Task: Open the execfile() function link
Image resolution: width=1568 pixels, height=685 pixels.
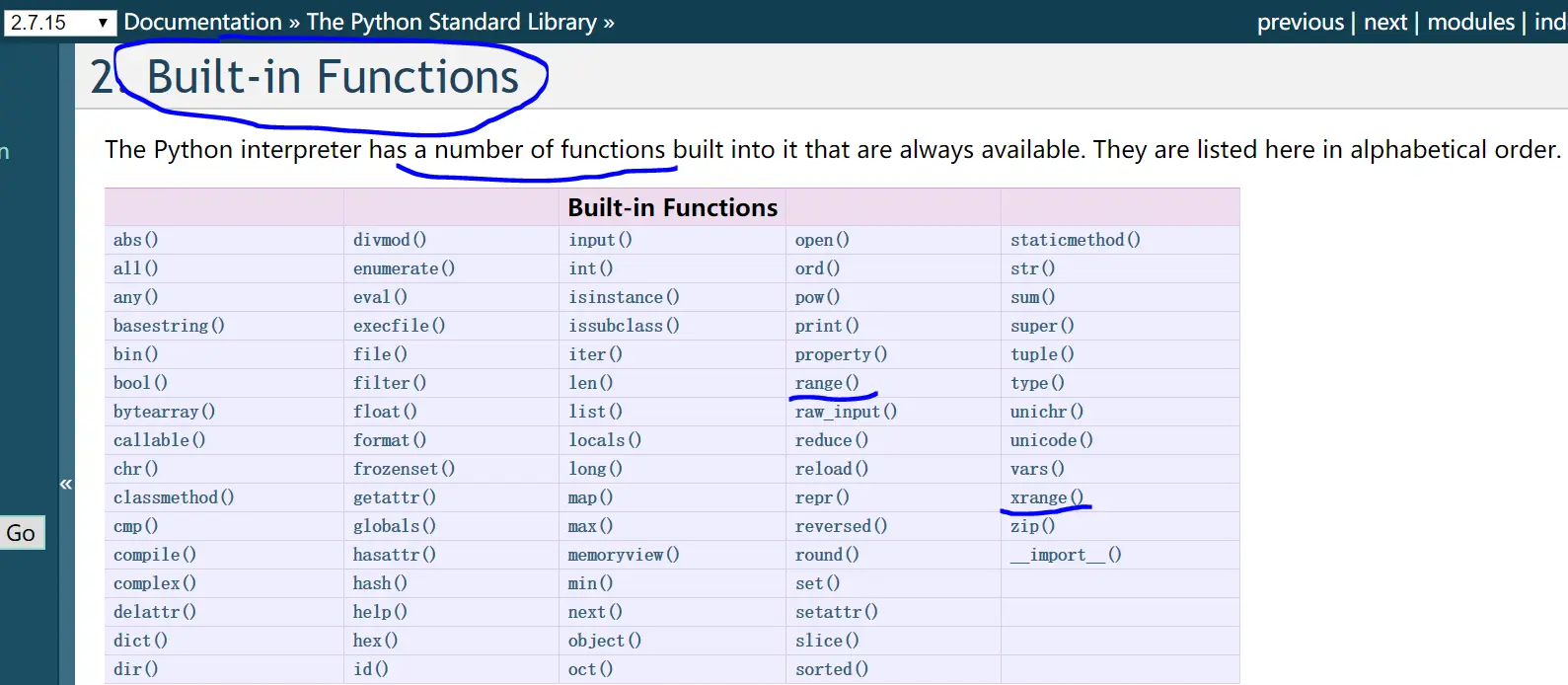Action: pos(399,326)
